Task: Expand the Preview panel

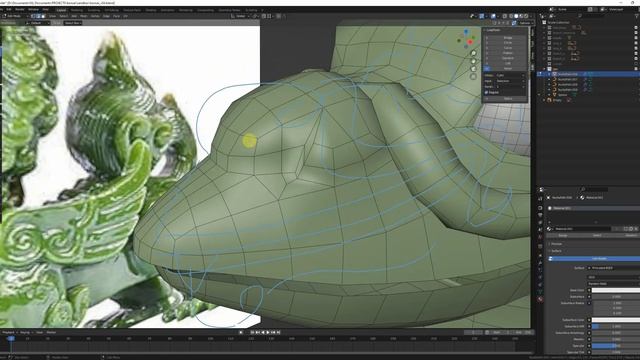Action: pos(556,244)
